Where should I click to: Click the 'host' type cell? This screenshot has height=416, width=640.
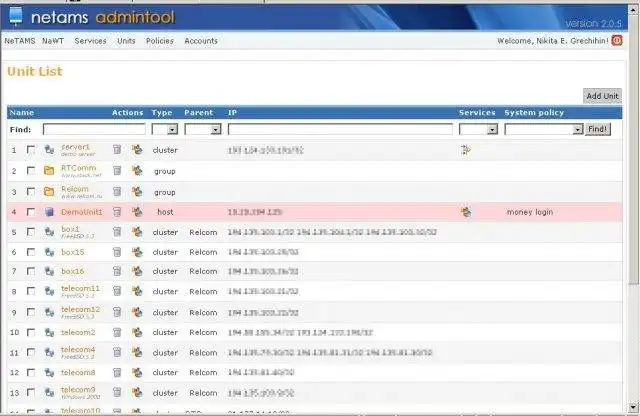pyautogui.click(x=165, y=212)
